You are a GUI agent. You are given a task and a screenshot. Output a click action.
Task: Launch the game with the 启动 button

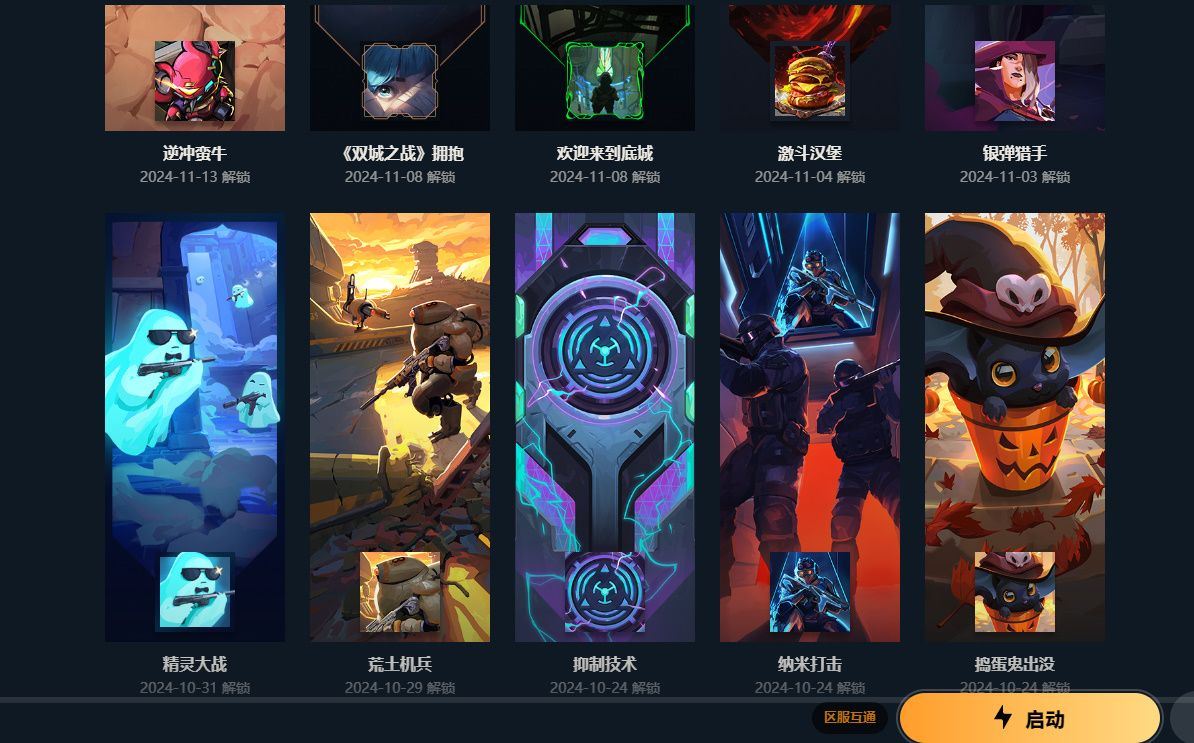[x=1030, y=718]
